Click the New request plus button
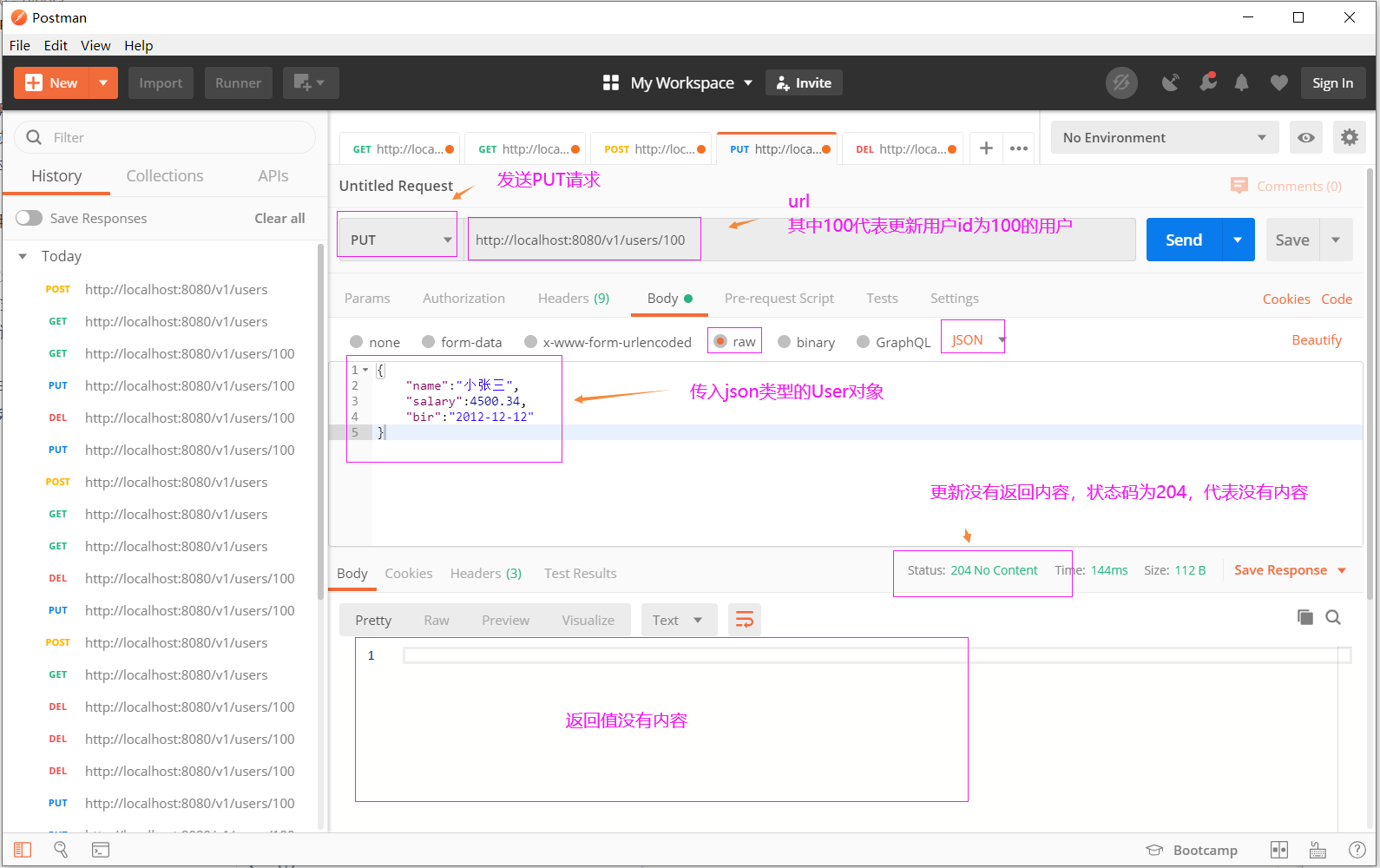This screenshot has height=868, width=1380. 52,82
